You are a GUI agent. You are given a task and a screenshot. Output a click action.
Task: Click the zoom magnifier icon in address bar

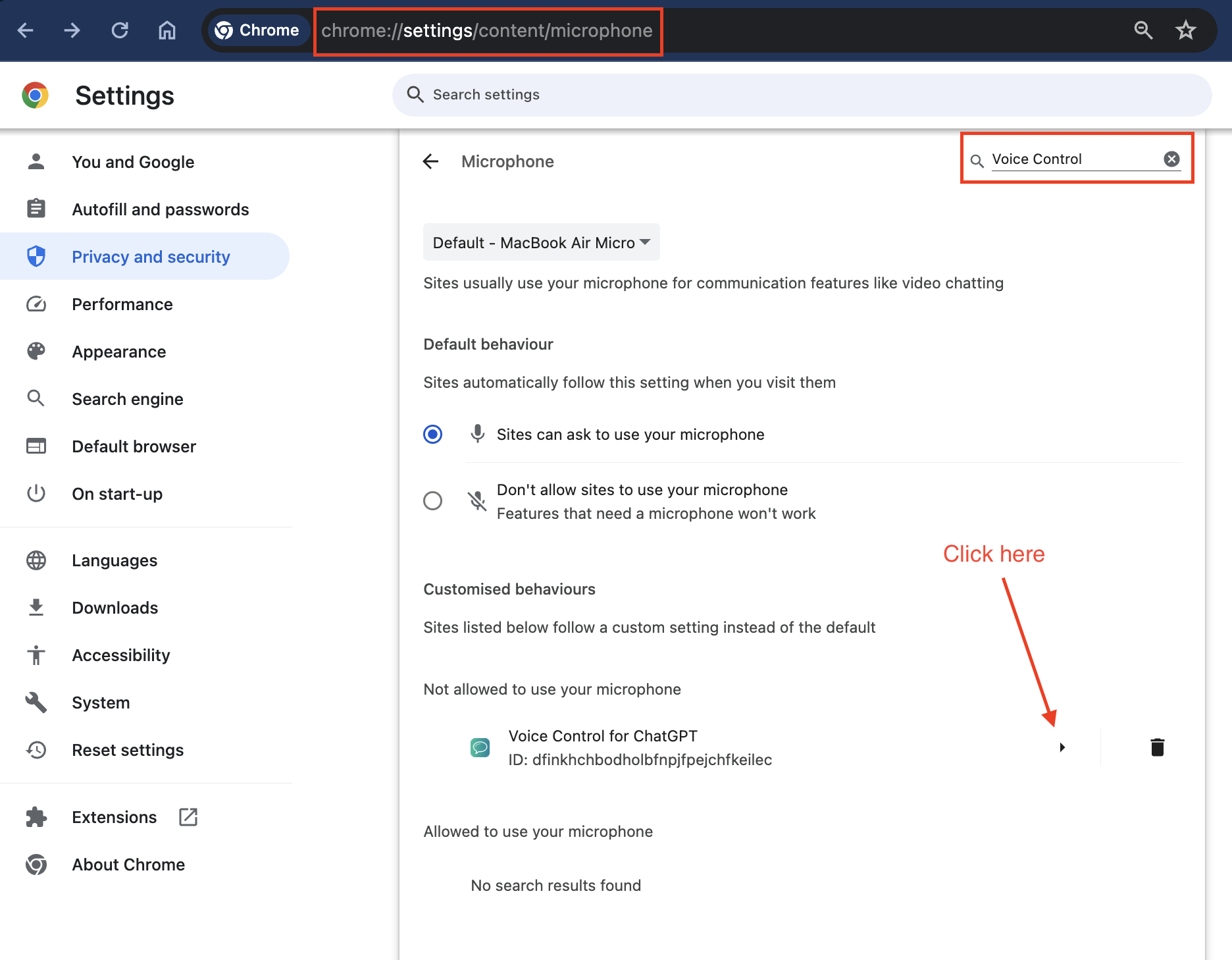(x=1143, y=30)
